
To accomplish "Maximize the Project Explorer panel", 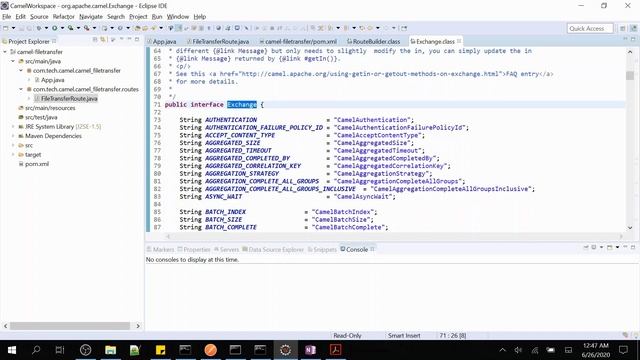I will click(x=137, y=39).
